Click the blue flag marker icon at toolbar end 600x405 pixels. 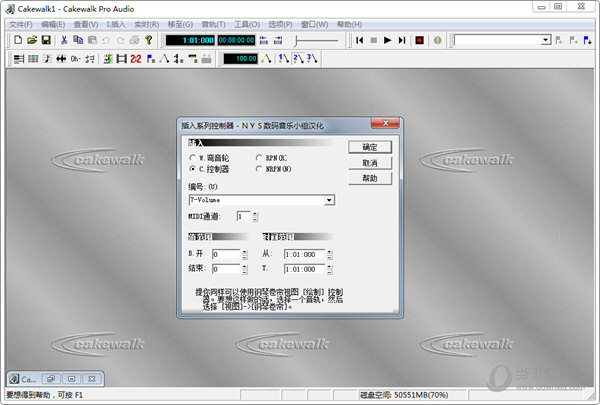click(587, 40)
